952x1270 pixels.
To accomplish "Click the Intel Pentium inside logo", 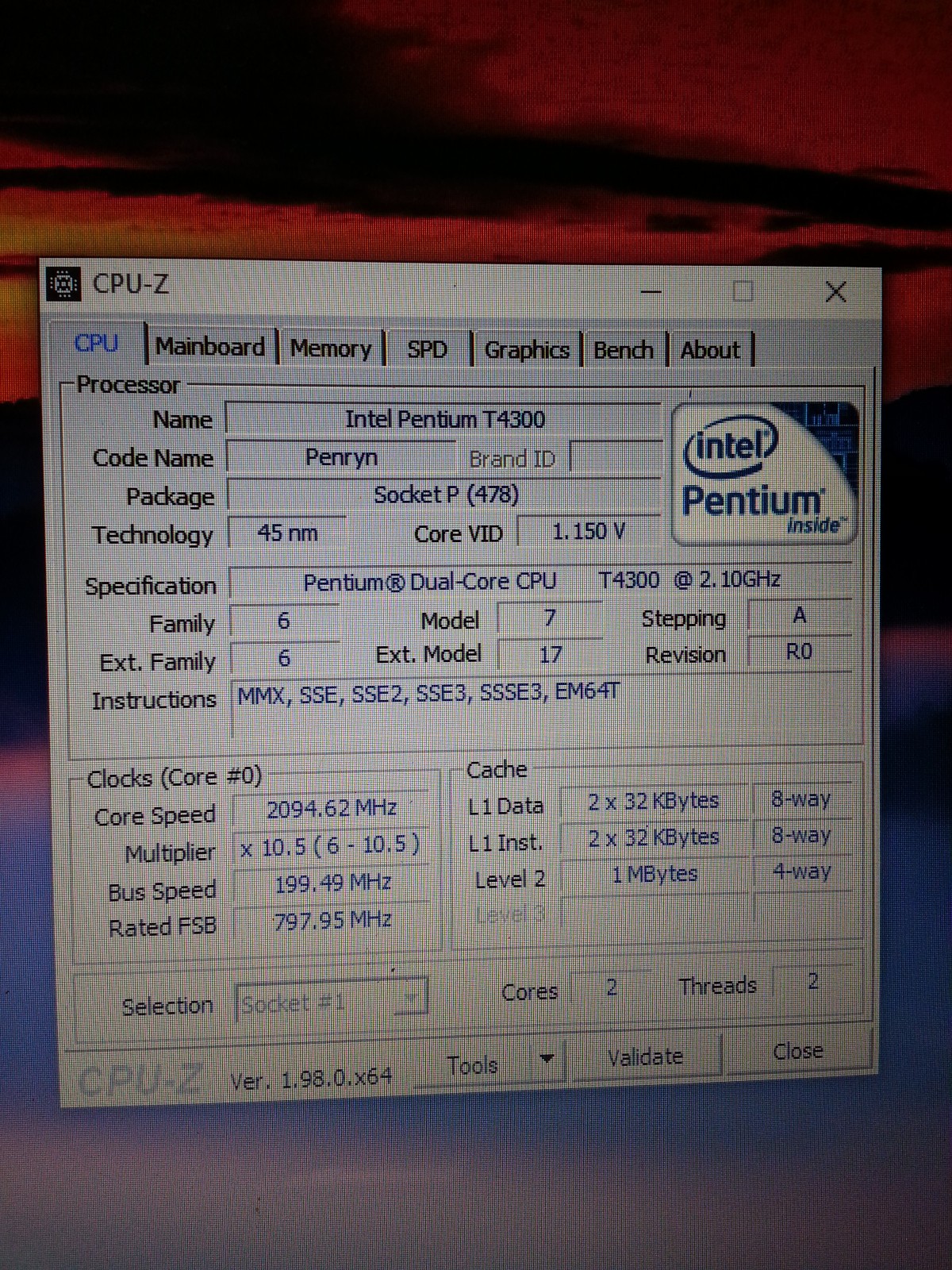I will pos(766,475).
